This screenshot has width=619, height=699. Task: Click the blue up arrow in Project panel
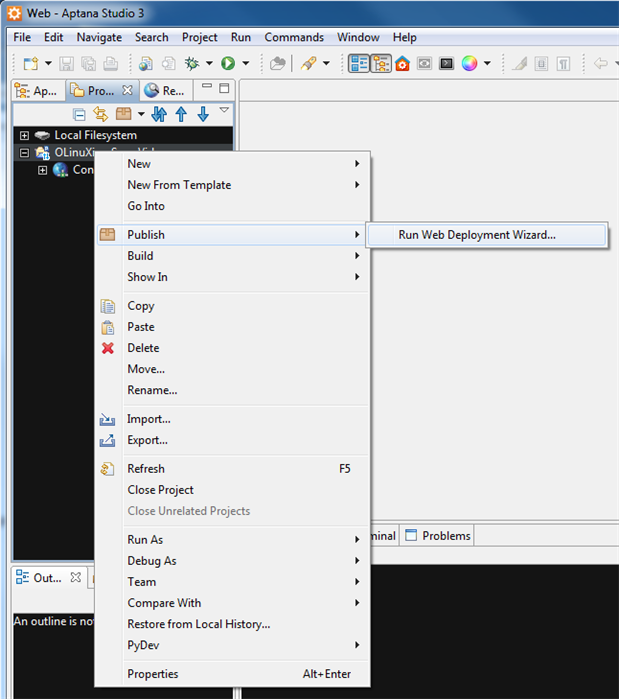[x=181, y=114]
